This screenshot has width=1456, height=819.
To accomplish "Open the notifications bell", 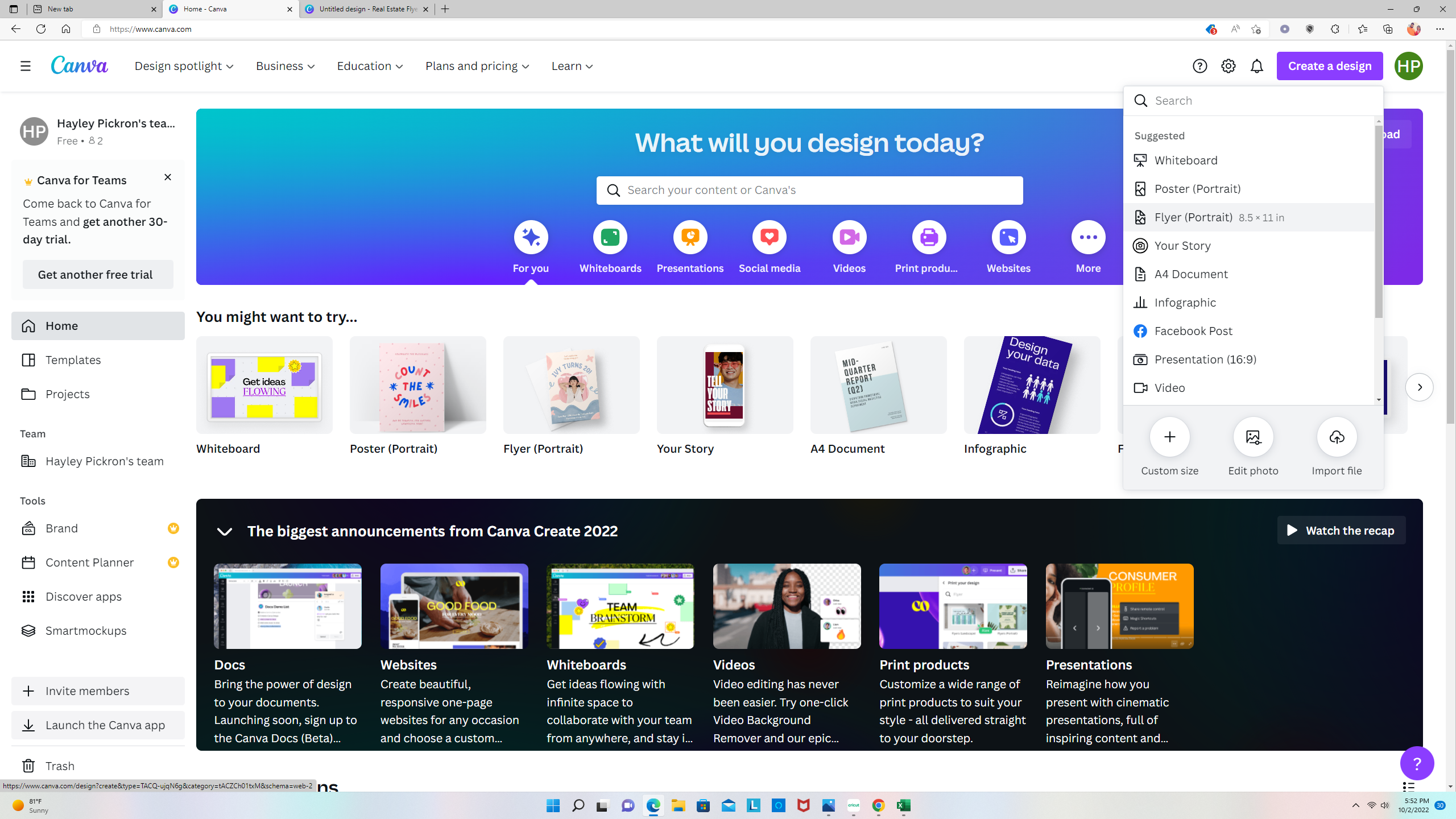I will pyautogui.click(x=1256, y=65).
